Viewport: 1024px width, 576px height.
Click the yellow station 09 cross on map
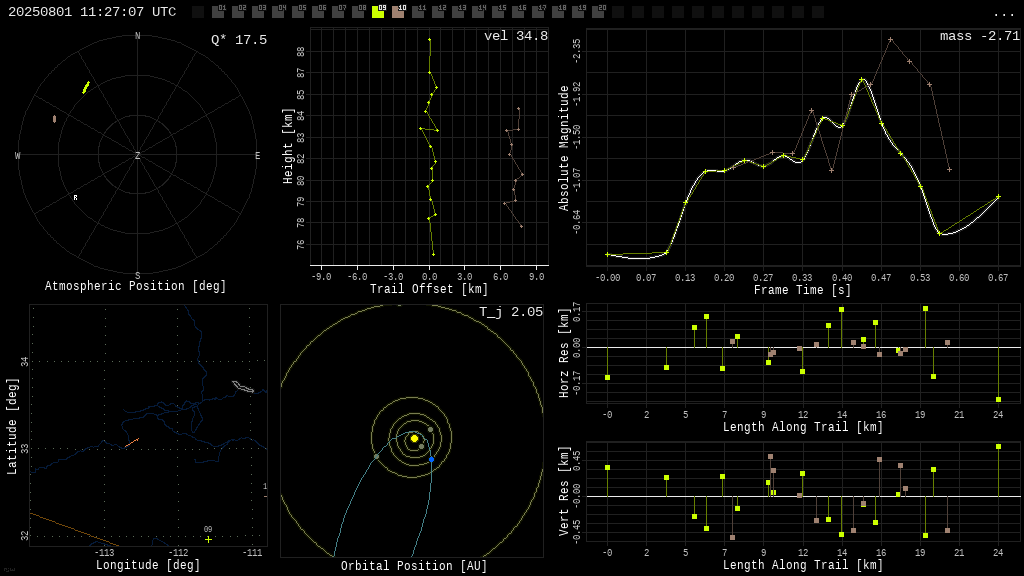pyautogui.click(x=208, y=539)
